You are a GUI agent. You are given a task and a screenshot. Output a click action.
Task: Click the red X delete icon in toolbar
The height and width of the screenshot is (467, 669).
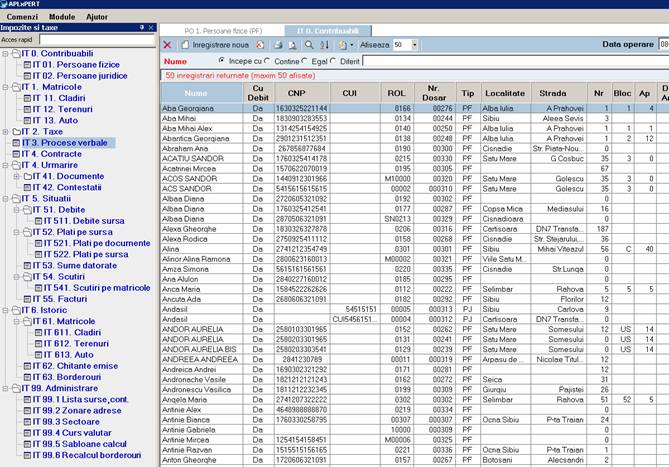pyautogui.click(x=167, y=45)
